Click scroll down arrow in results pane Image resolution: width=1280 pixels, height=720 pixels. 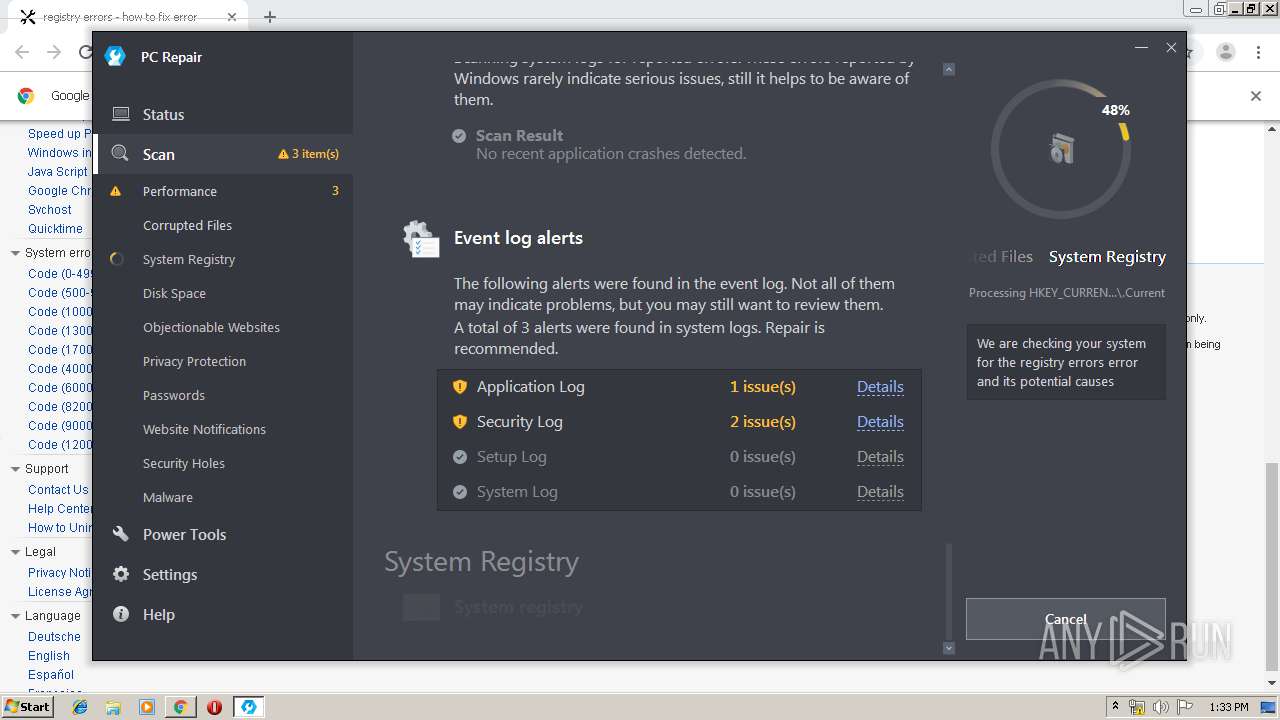click(949, 648)
